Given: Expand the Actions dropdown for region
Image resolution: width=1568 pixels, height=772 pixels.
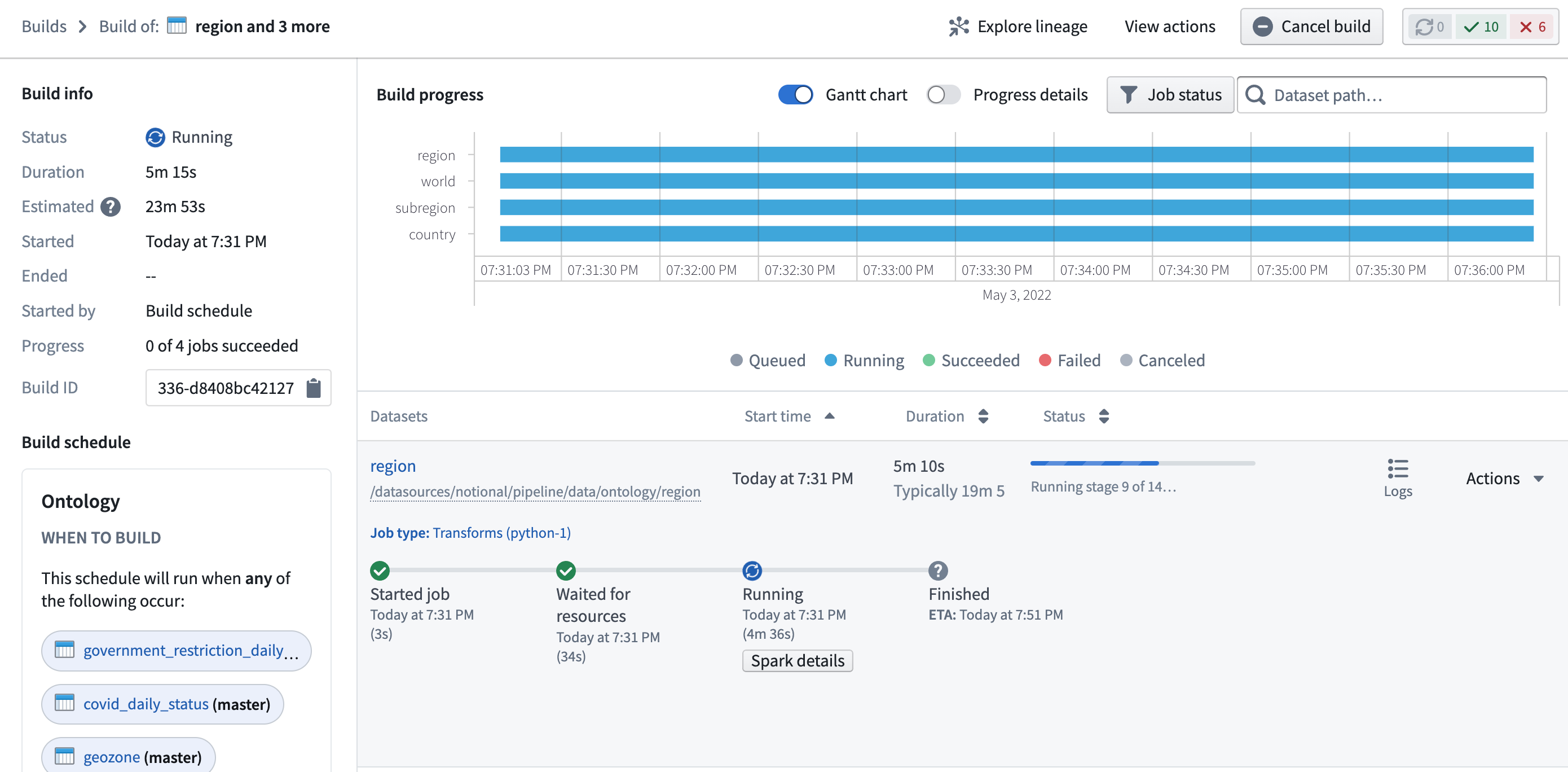Looking at the screenshot, I should point(1505,477).
